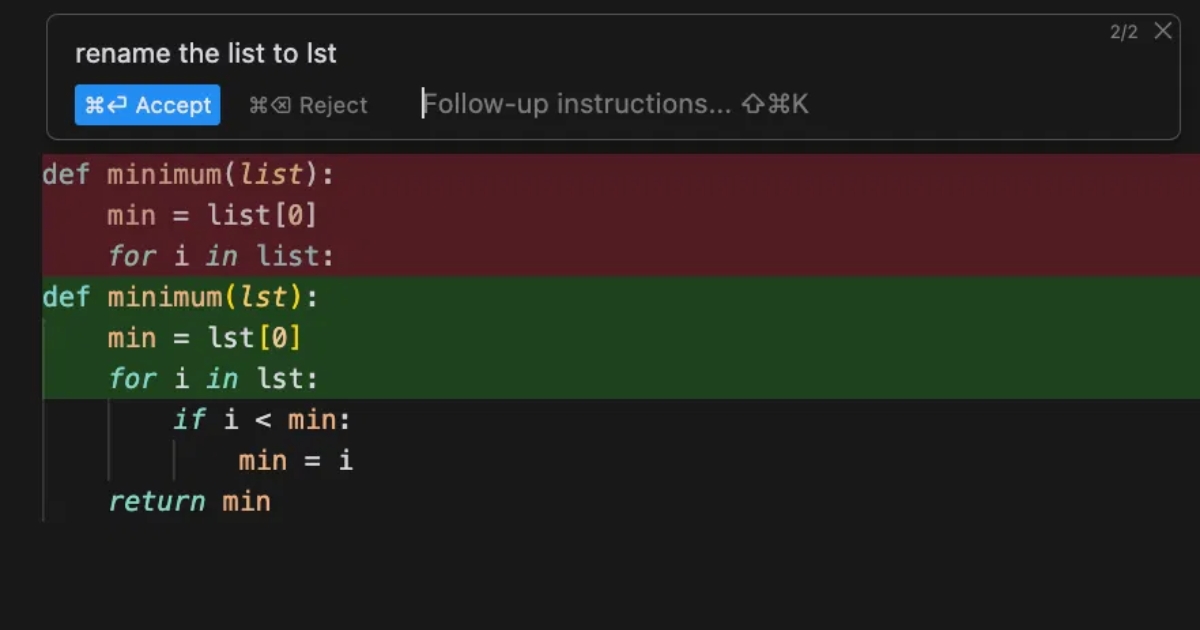The width and height of the screenshot is (1200, 630).
Task: Click the added line 'min = lst[0]'
Action: [x=204, y=338]
